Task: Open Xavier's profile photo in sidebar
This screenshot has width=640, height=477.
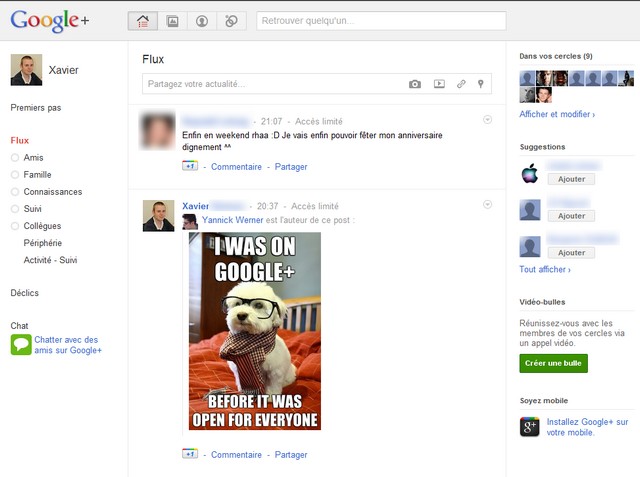Action: [x=26, y=70]
